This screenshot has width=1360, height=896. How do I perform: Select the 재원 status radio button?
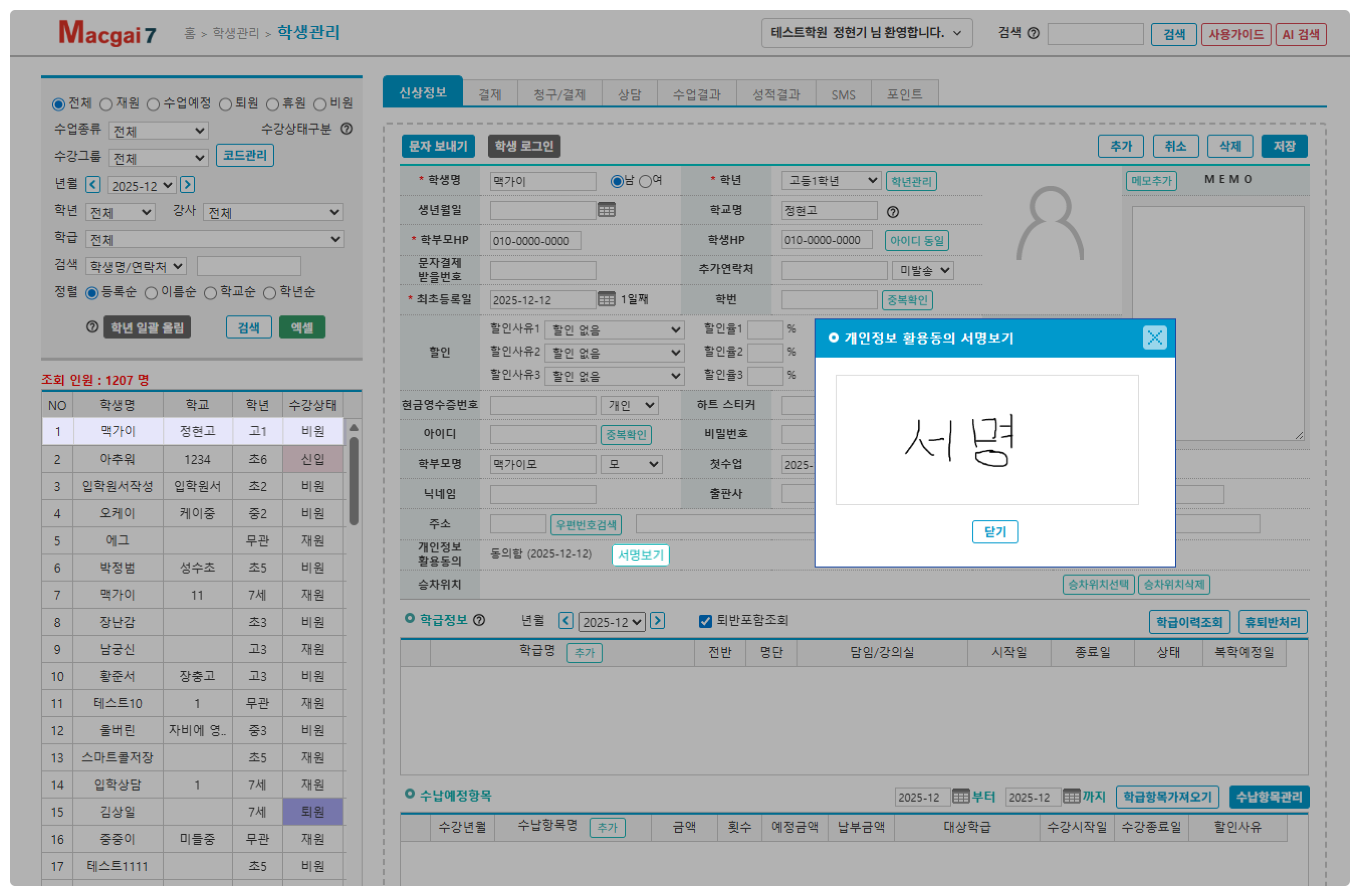click(105, 104)
